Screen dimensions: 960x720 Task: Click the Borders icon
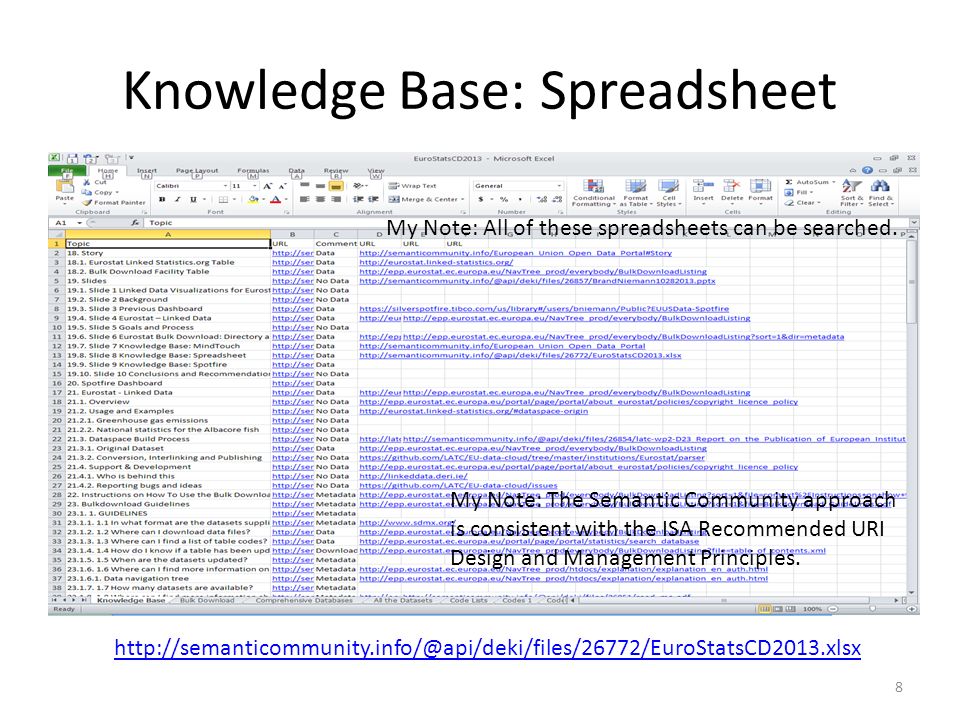pos(223,199)
